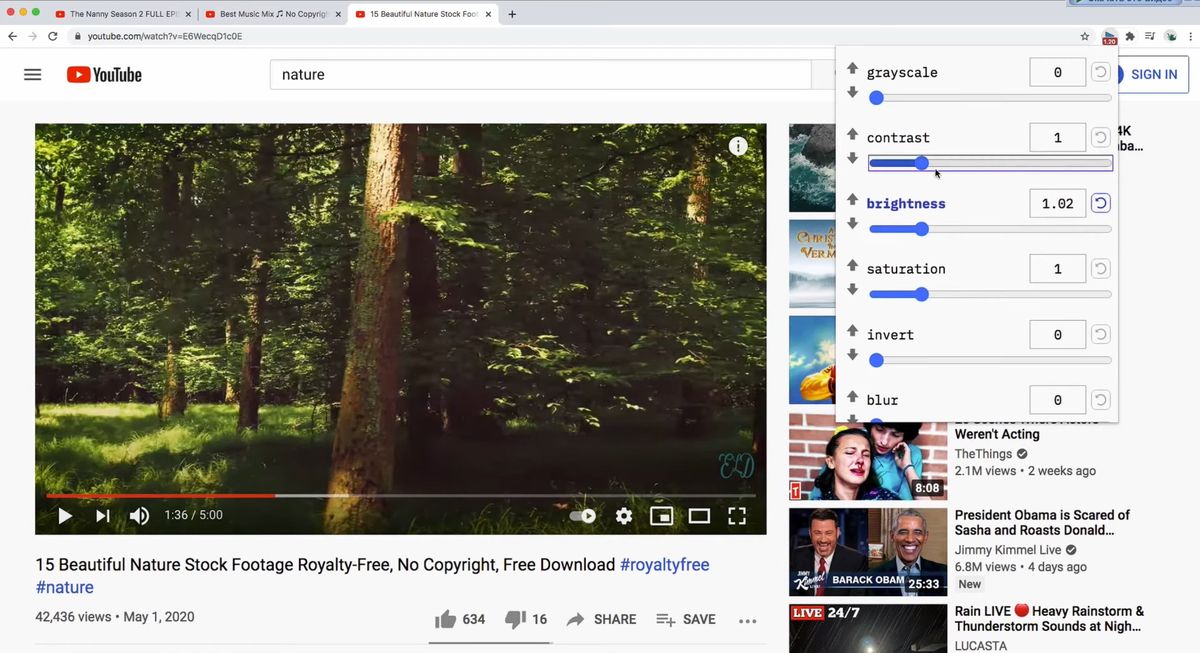1200x653 pixels.
Task: Increase brightness with up arrow
Action: point(852,200)
